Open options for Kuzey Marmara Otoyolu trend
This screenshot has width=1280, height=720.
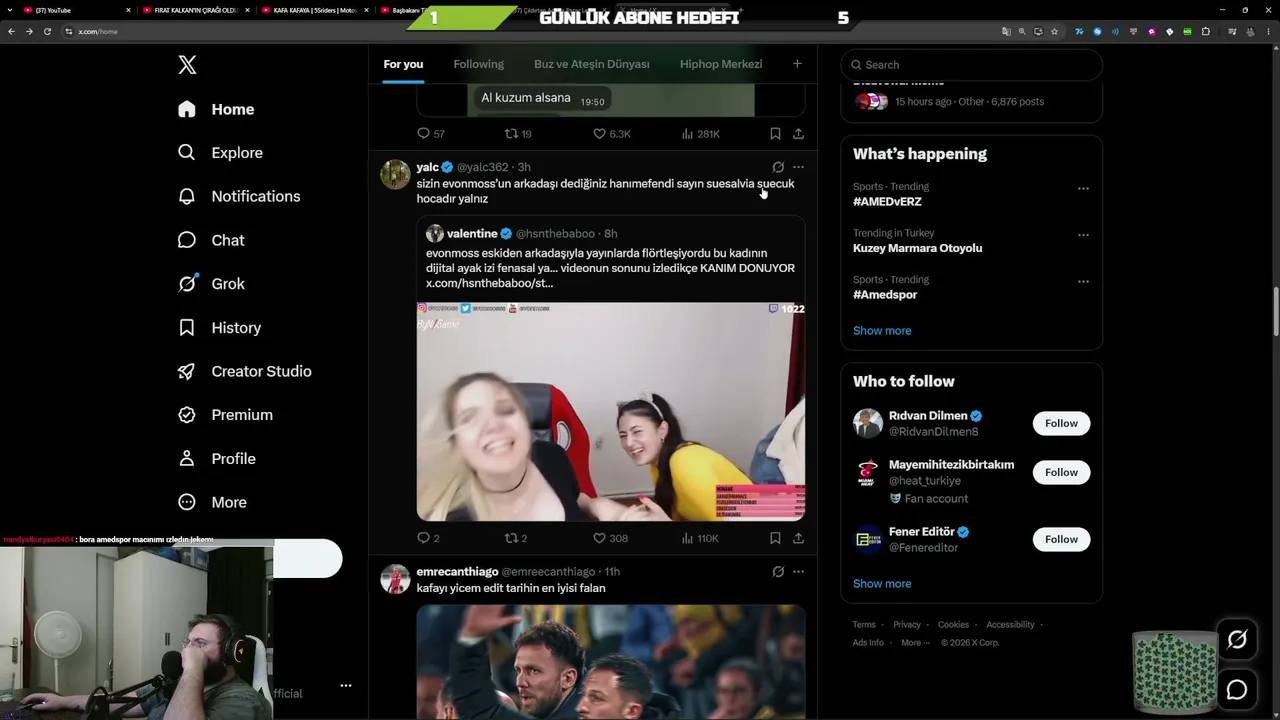1083,235
